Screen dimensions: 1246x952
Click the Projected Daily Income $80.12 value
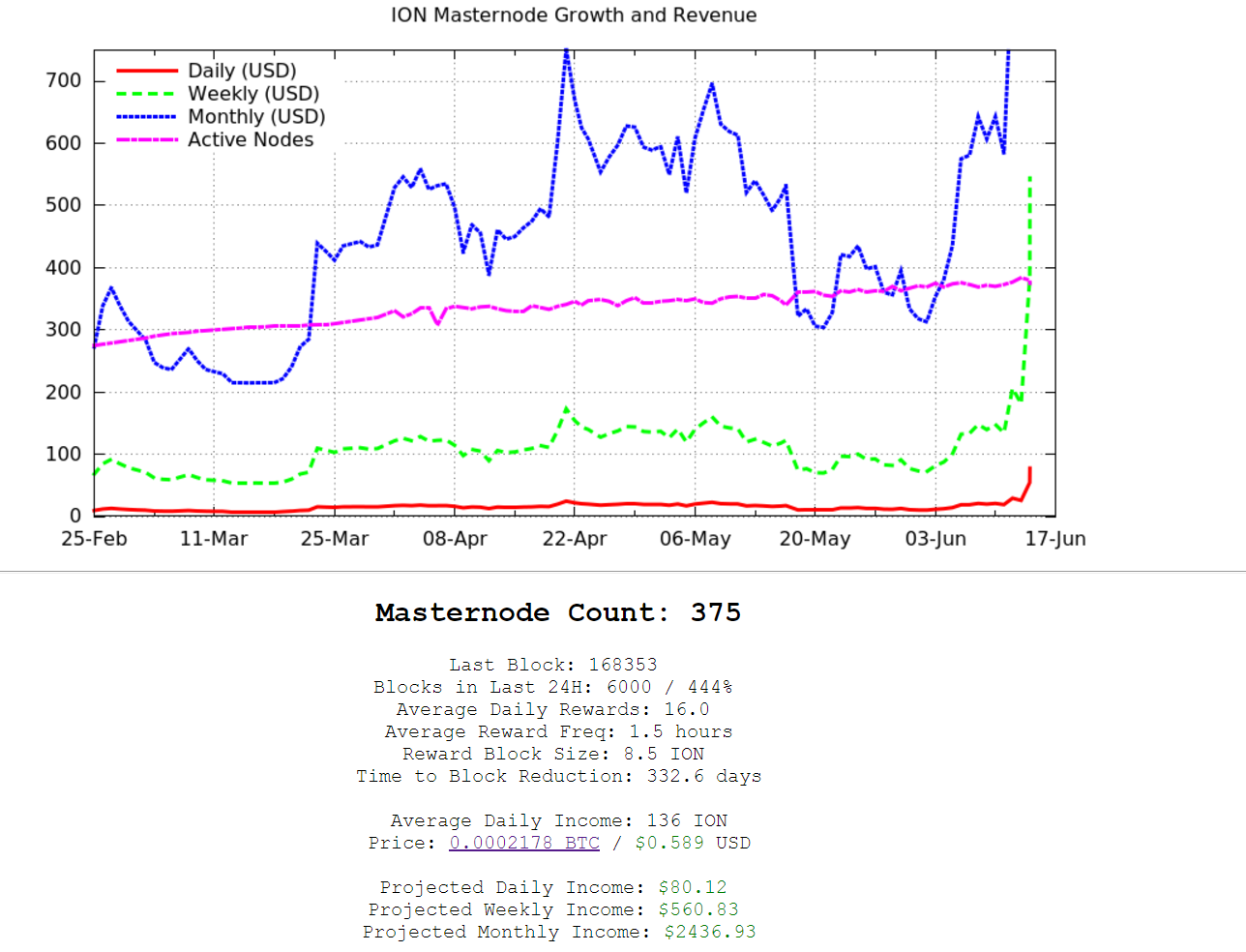pyautogui.click(x=693, y=887)
